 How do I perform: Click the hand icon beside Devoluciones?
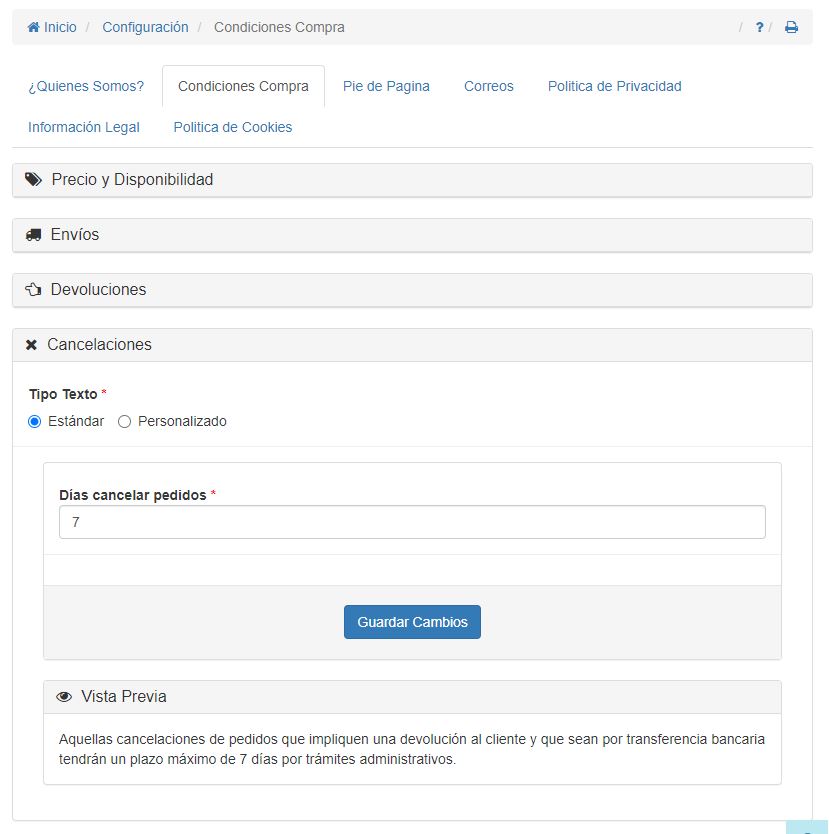pyautogui.click(x=34, y=290)
